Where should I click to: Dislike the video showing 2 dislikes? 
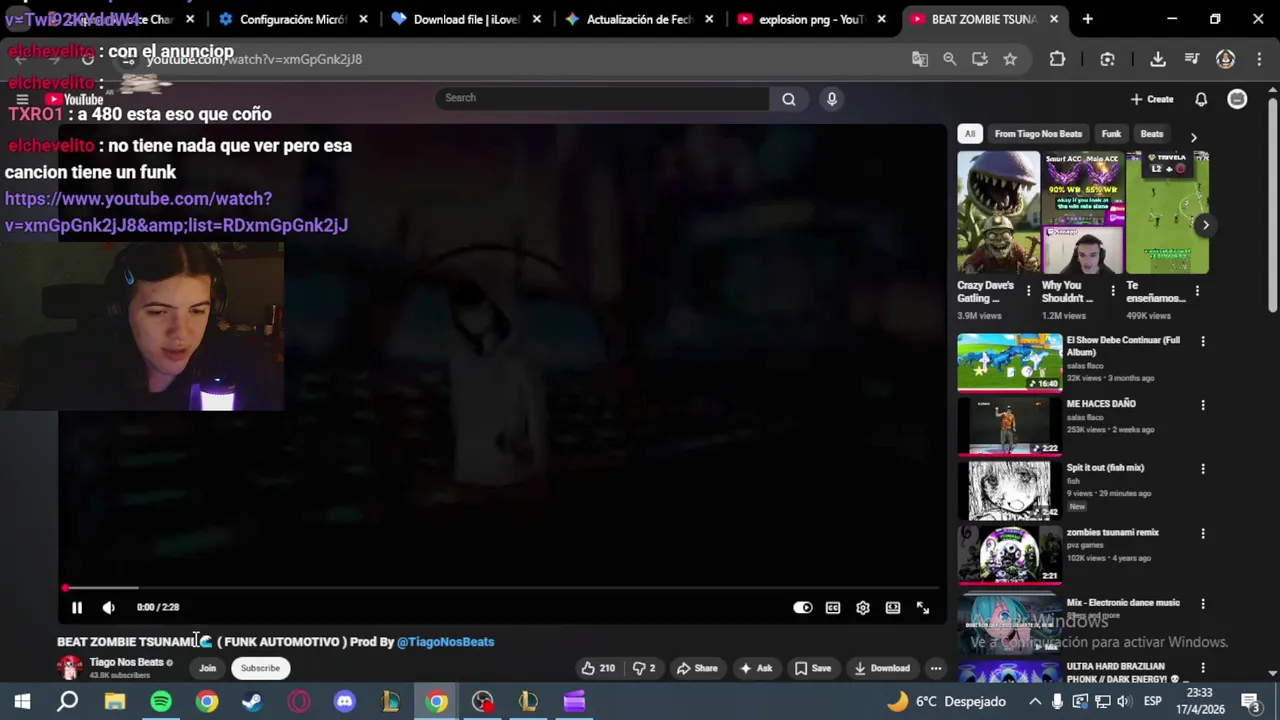pos(644,668)
